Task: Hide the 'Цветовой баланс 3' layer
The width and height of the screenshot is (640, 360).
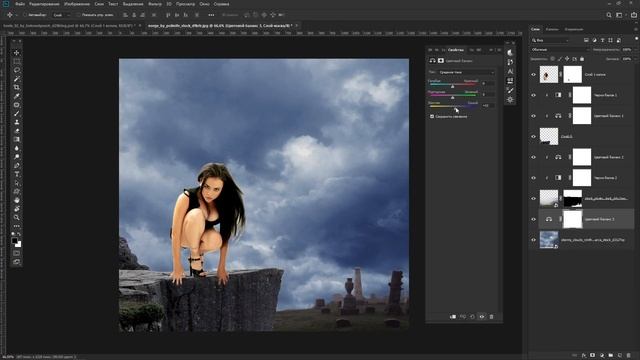Action: (533, 219)
